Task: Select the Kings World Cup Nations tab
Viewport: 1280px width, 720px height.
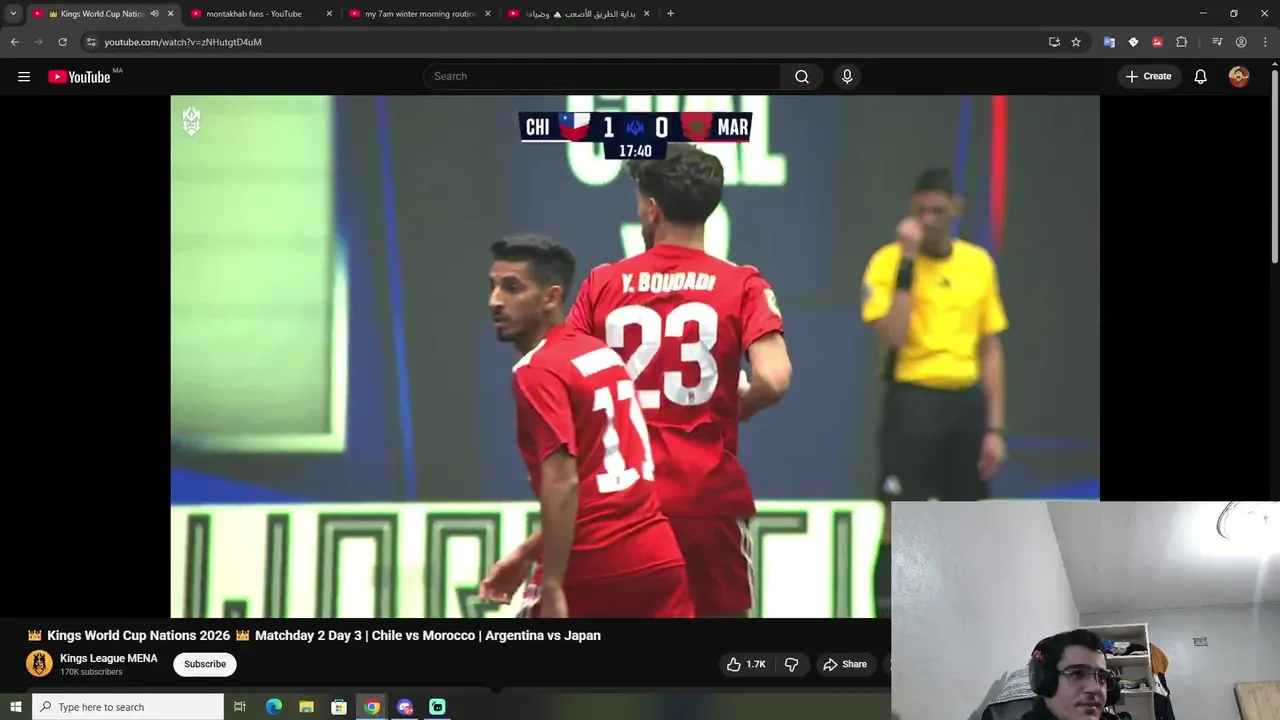Action: coord(96,14)
